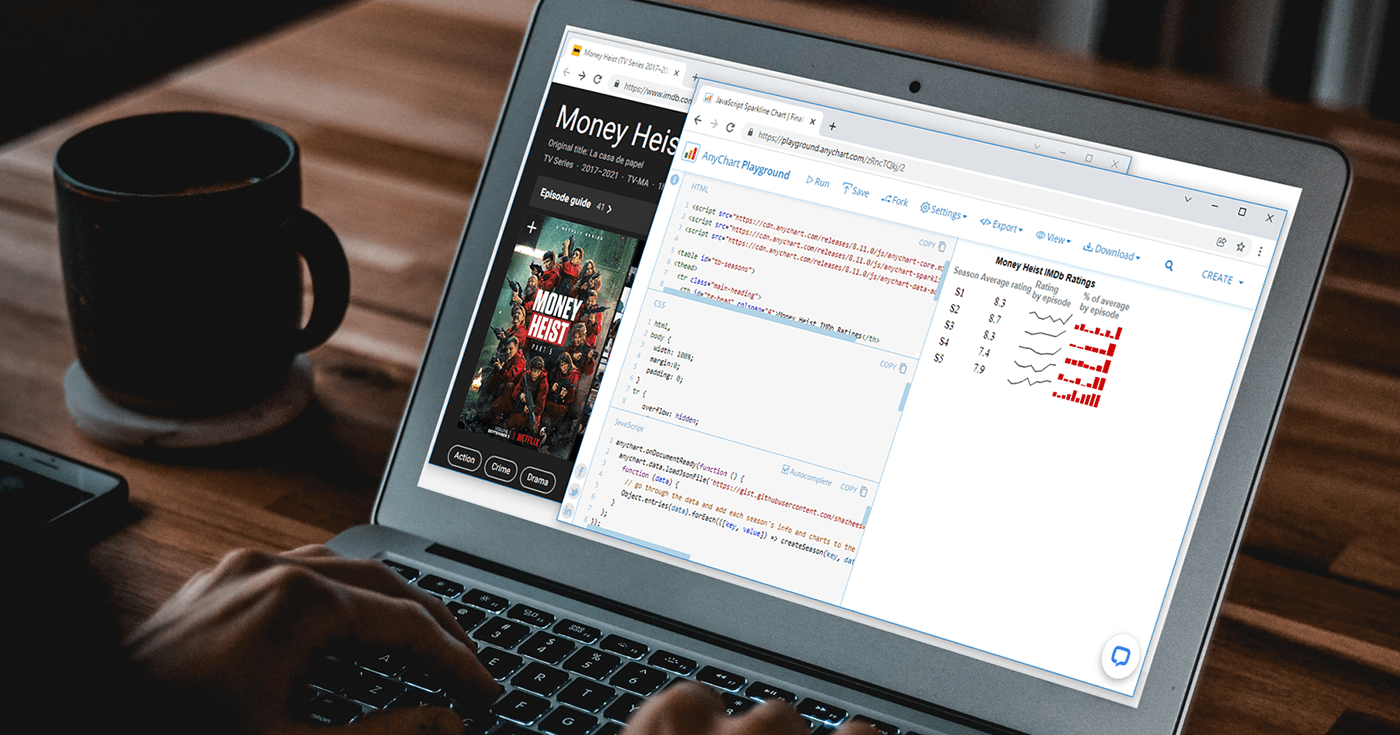The width and height of the screenshot is (1400, 735).
Task: Click the '7.9' average rating value
Action: click(979, 369)
